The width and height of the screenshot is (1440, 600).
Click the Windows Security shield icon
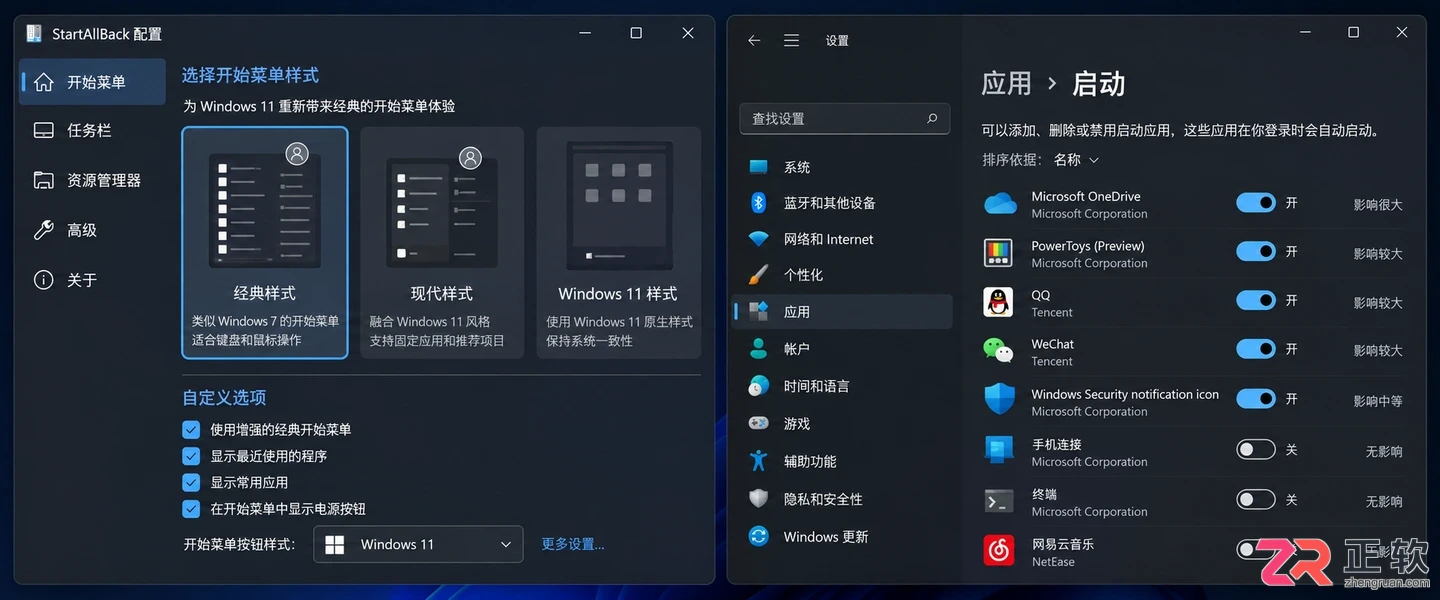(x=1000, y=400)
